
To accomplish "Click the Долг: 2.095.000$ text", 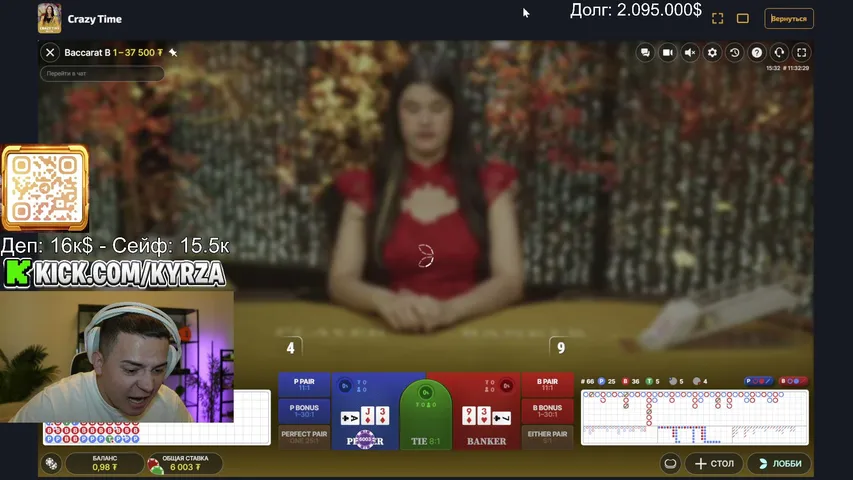I will 635,10.
